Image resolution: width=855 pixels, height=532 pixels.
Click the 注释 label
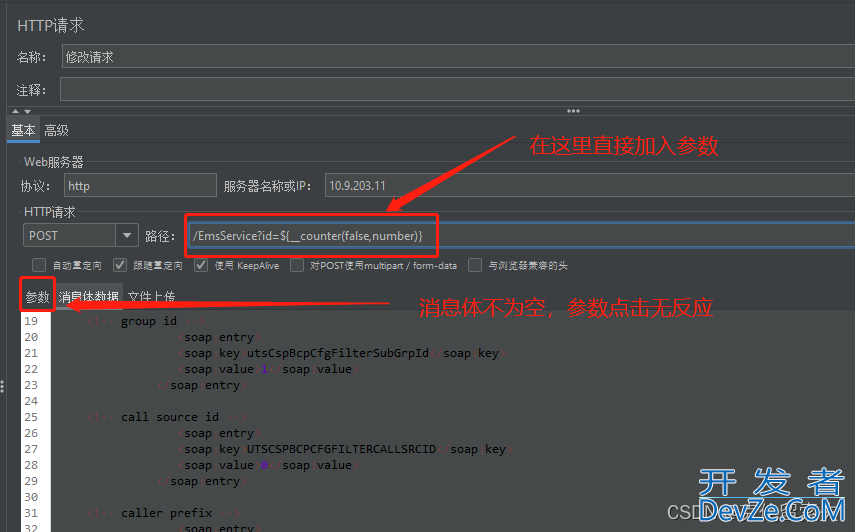32,90
